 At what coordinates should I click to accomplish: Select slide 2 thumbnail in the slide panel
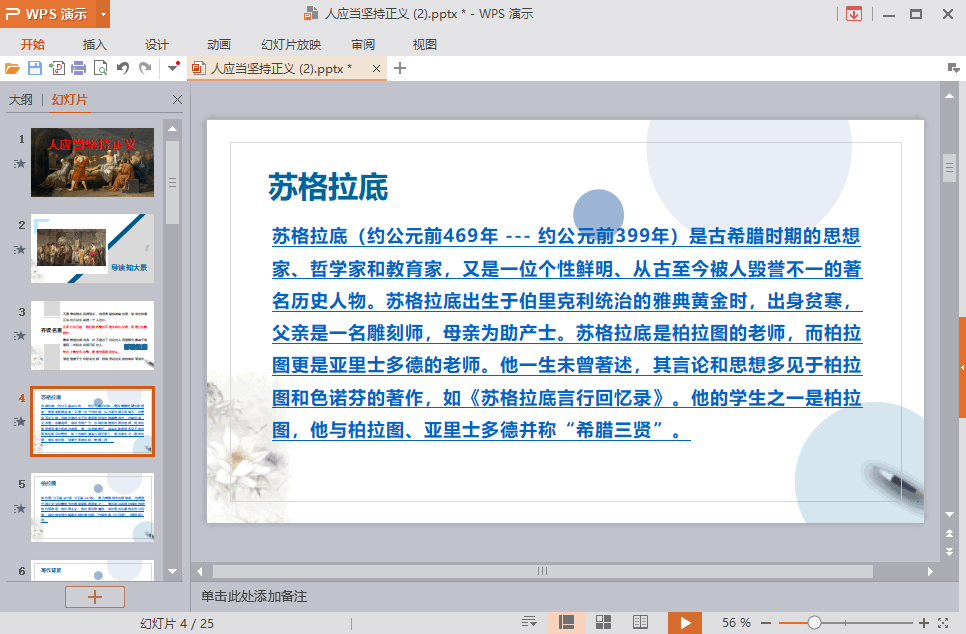pyautogui.click(x=92, y=248)
